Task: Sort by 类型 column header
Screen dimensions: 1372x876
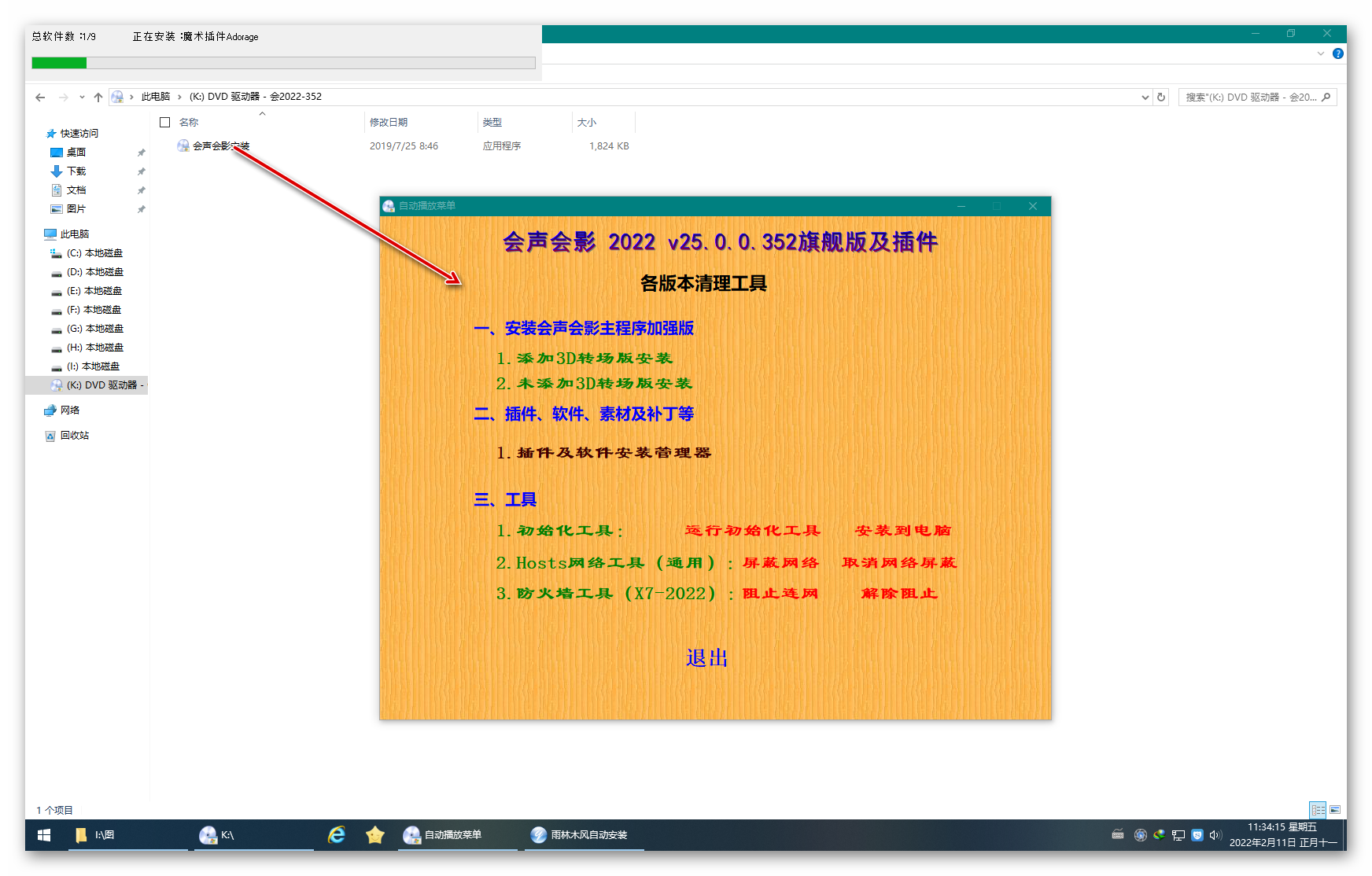Action: [492, 123]
